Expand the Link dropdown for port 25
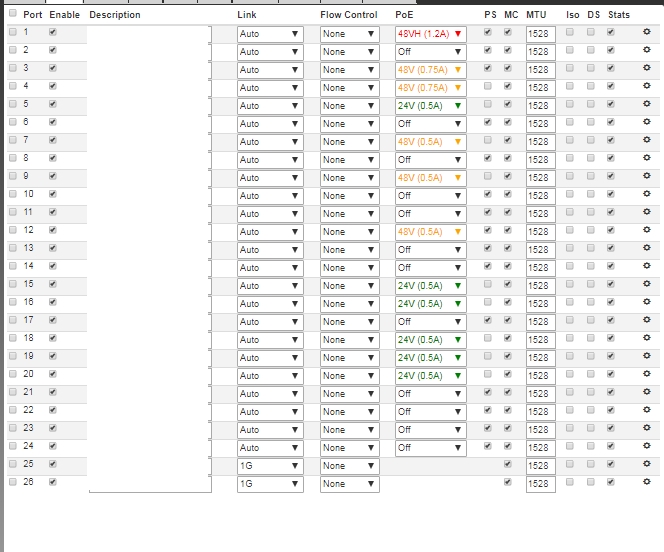 click(x=270, y=465)
